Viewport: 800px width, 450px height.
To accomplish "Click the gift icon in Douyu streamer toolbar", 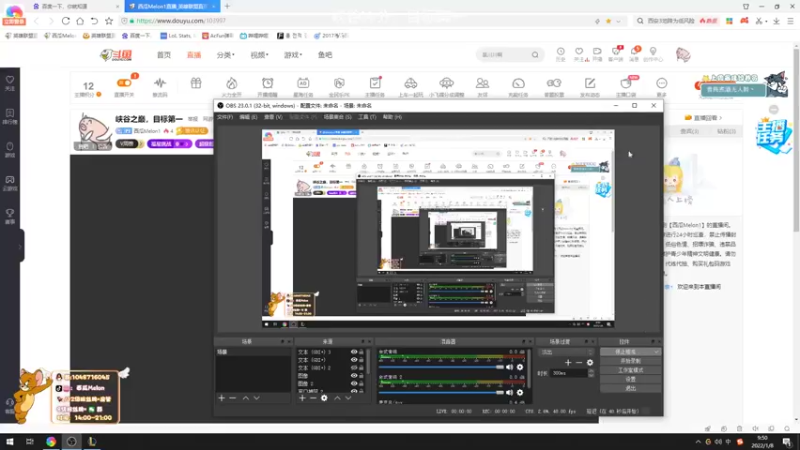I will pyautogui.click(x=196, y=83).
